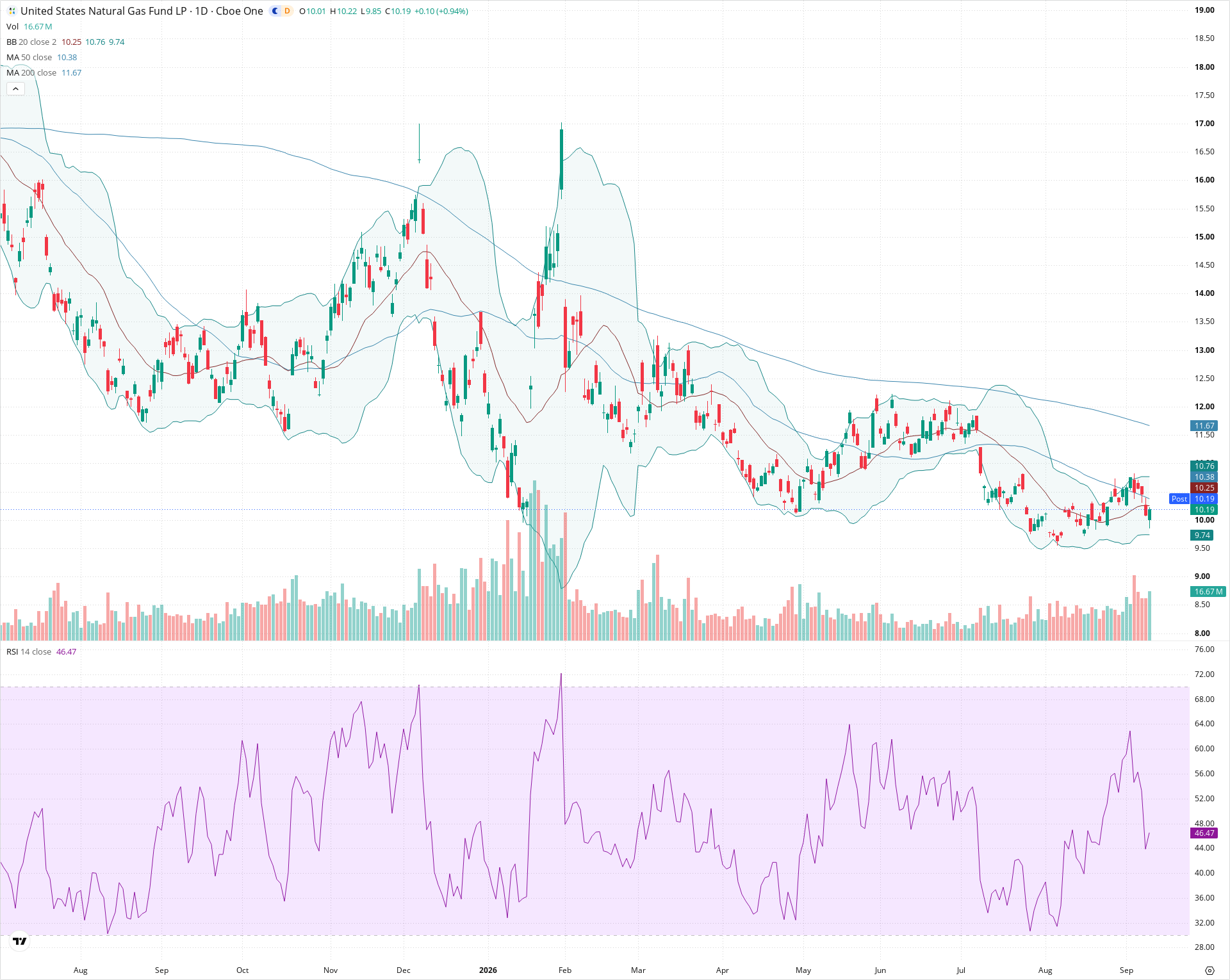
Task: Open chart settings gear in bottom-right corner
Action: 1209,970
